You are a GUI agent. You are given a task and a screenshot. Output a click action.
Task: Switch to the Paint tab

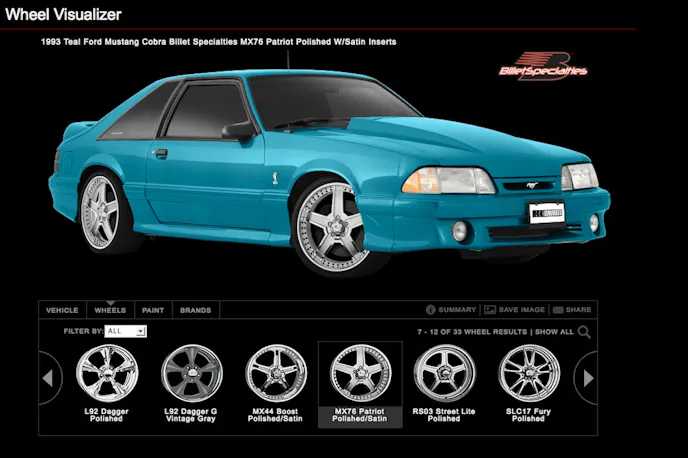tap(153, 310)
